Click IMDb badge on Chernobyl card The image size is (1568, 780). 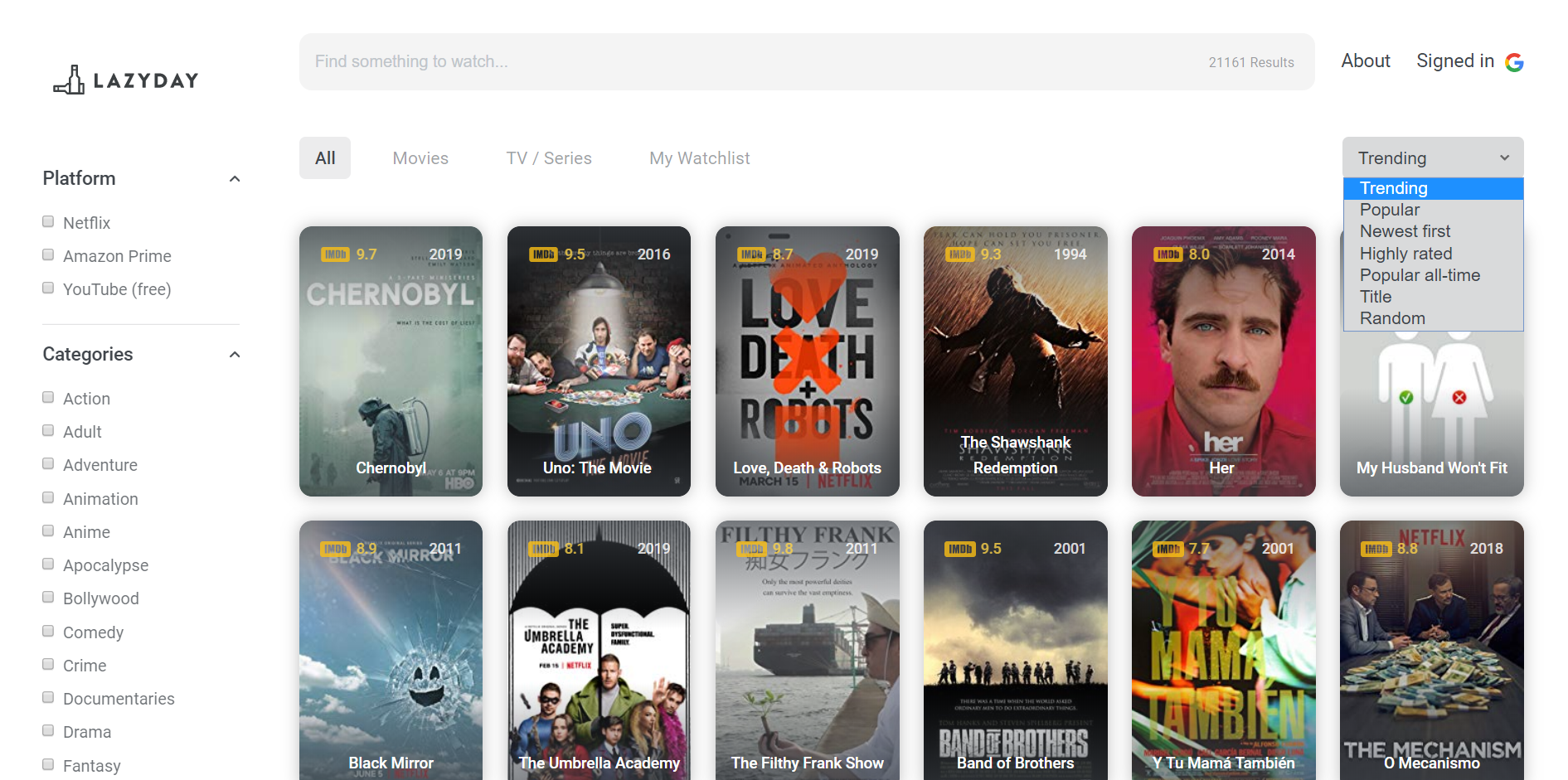336,254
